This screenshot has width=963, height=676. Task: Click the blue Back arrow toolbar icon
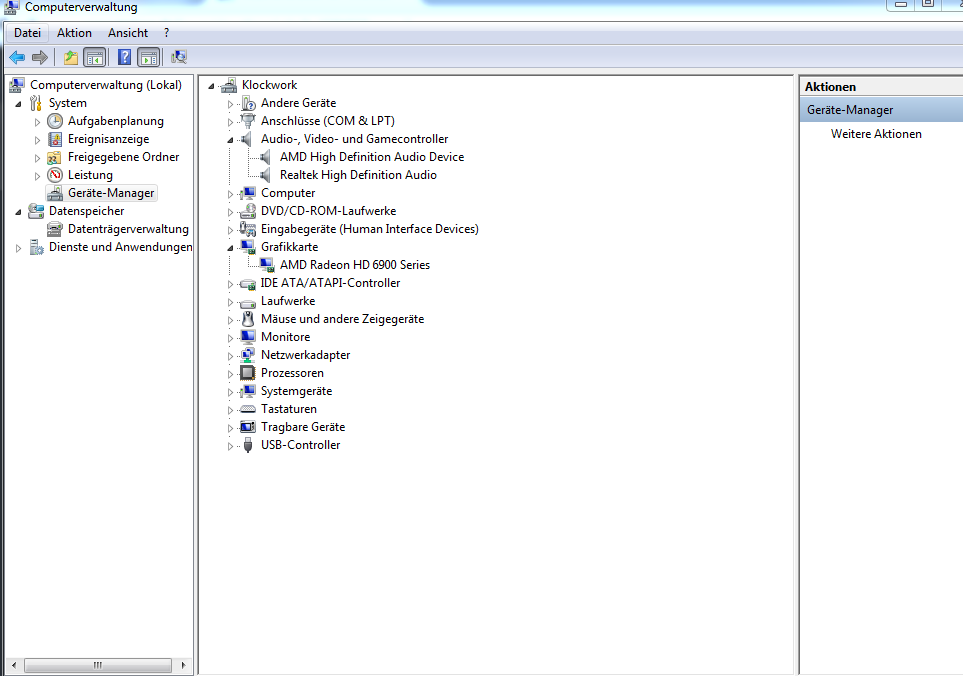click(x=17, y=58)
